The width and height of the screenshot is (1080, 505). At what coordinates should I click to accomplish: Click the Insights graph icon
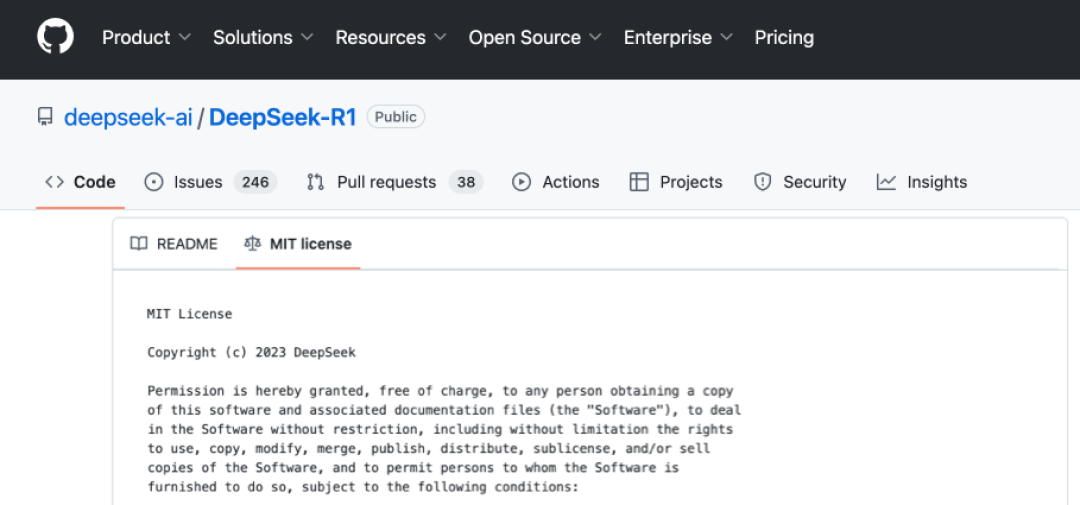coord(886,182)
